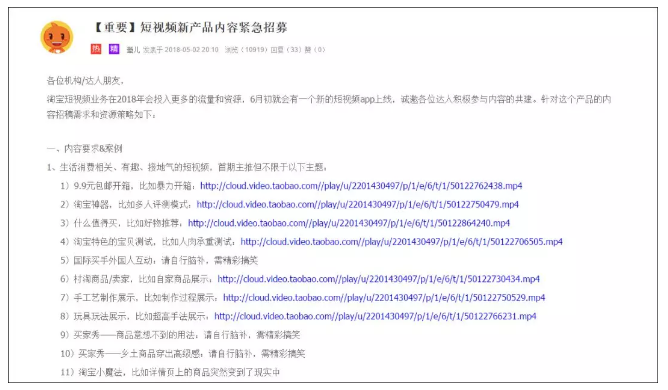Click item 4 text 淘宝特色的宝贝测试
This screenshot has height=390, width=668.
[x=113, y=242]
